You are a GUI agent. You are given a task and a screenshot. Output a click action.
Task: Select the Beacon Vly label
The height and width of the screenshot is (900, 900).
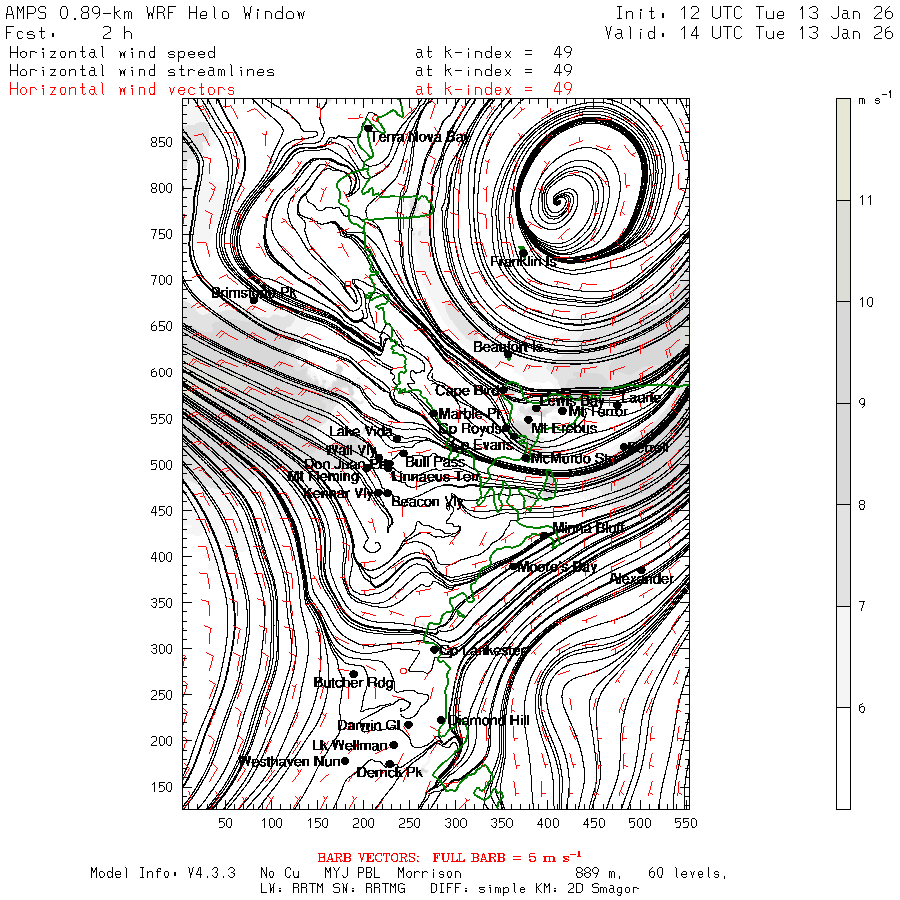(427, 502)
